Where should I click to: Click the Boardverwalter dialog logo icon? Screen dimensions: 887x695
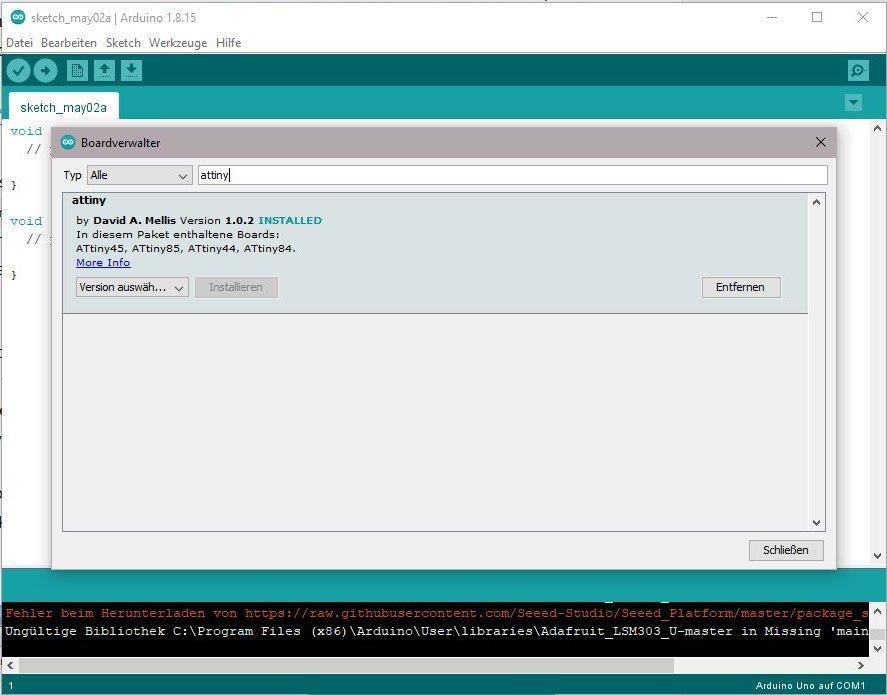click(x=68, y=143)
